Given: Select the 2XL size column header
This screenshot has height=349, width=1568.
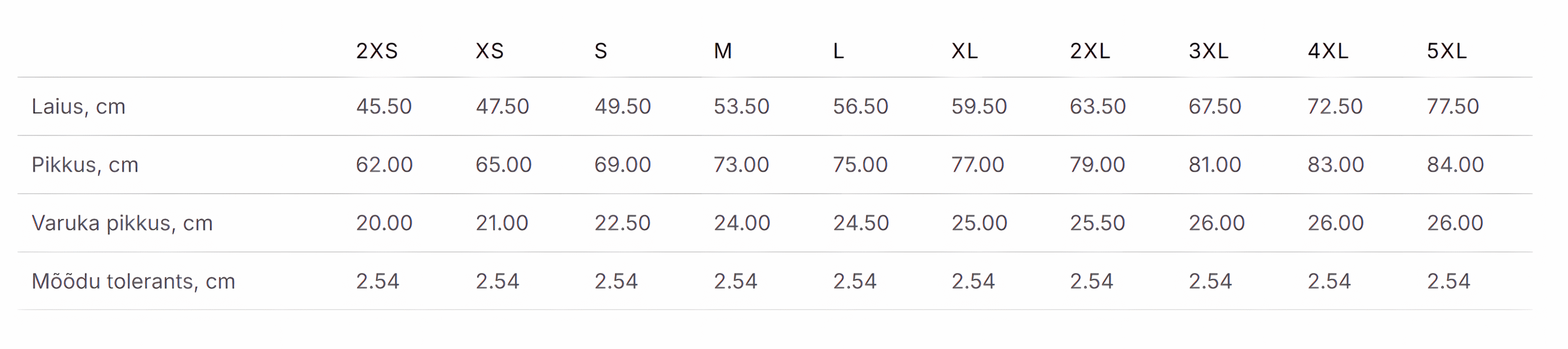Looking at the screenshot, I should point(1090,51).
